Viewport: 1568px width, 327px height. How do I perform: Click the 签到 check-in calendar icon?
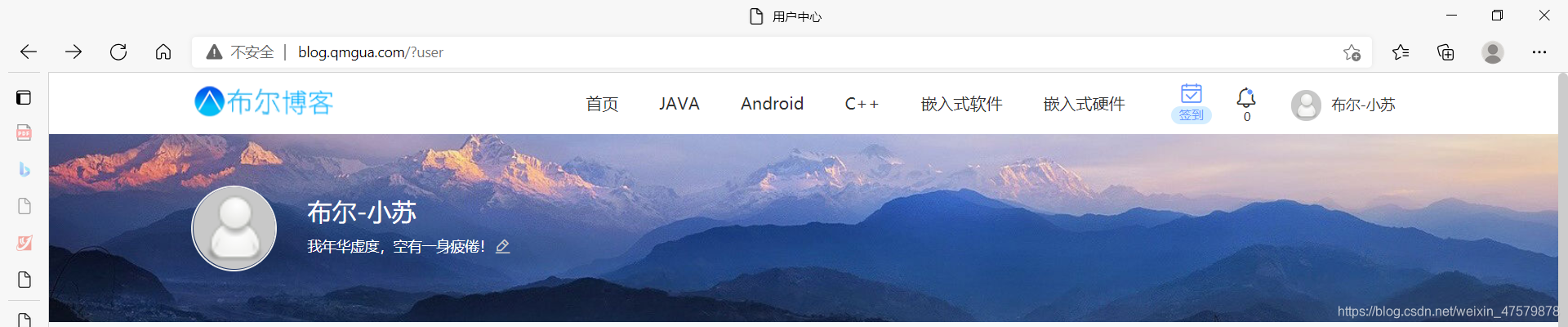[1192, 94]
